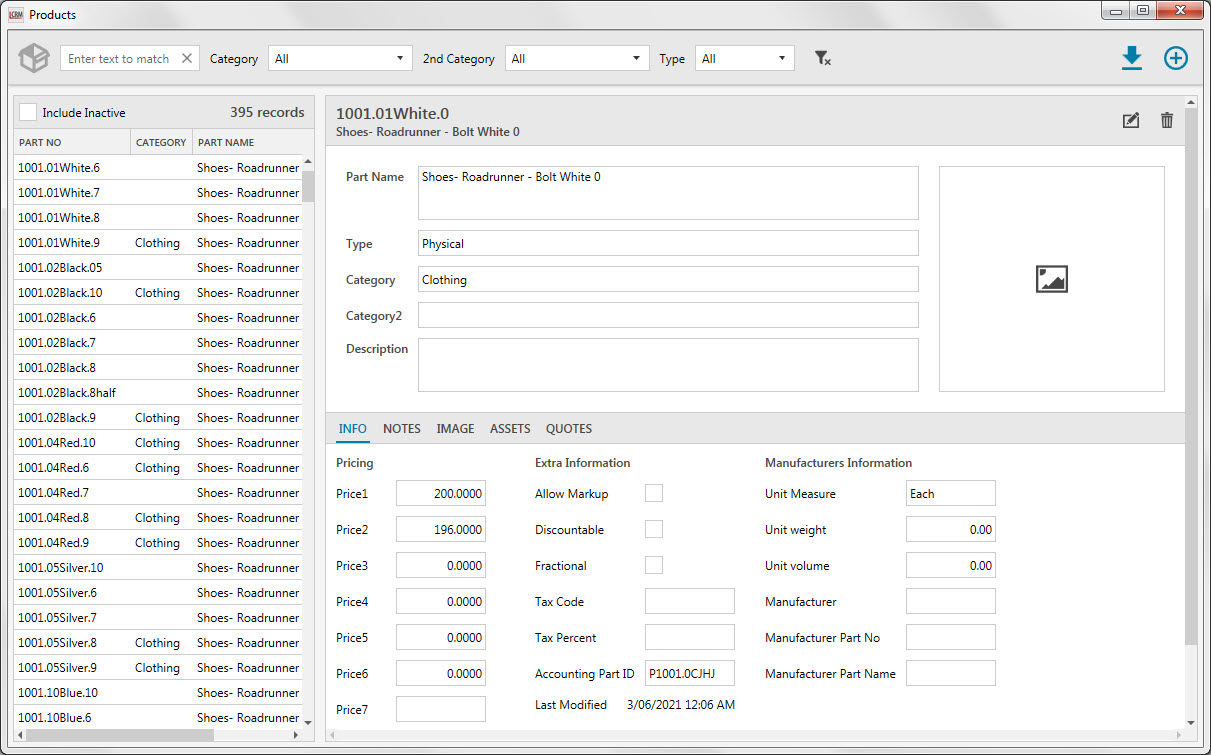This screenshot has width=1211, height=755.
Task: Toggle the Allow Markup checkbox
Action: click(x=655, y=493)
